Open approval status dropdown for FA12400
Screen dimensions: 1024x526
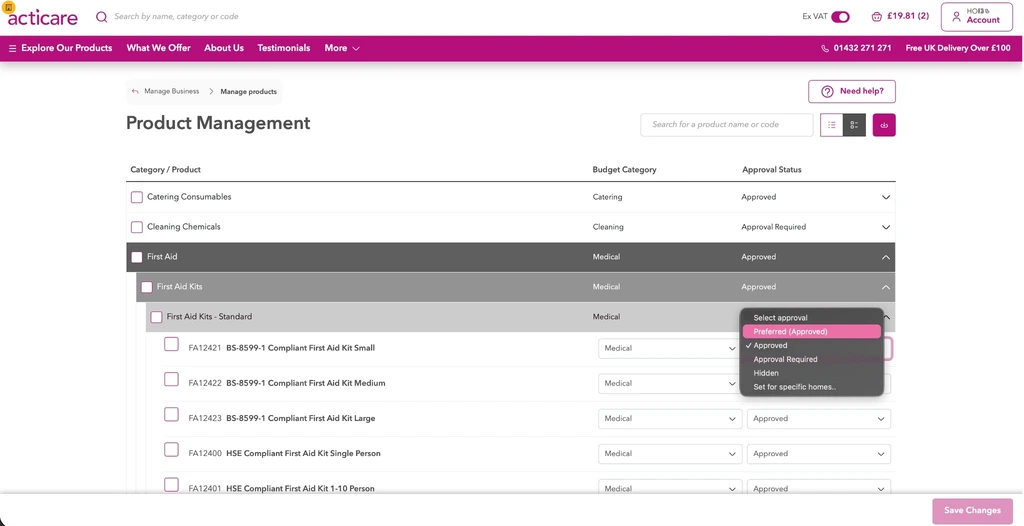[x=819, y=454]
